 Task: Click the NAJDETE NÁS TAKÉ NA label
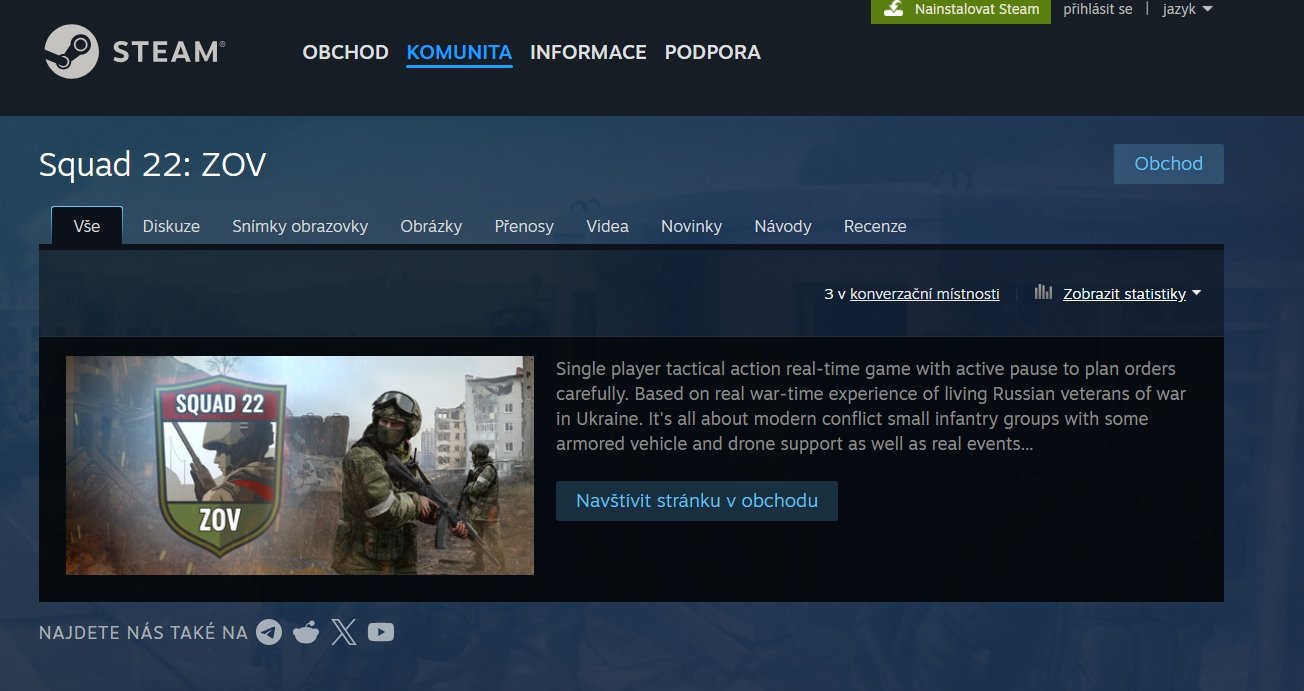coord(143,633)
